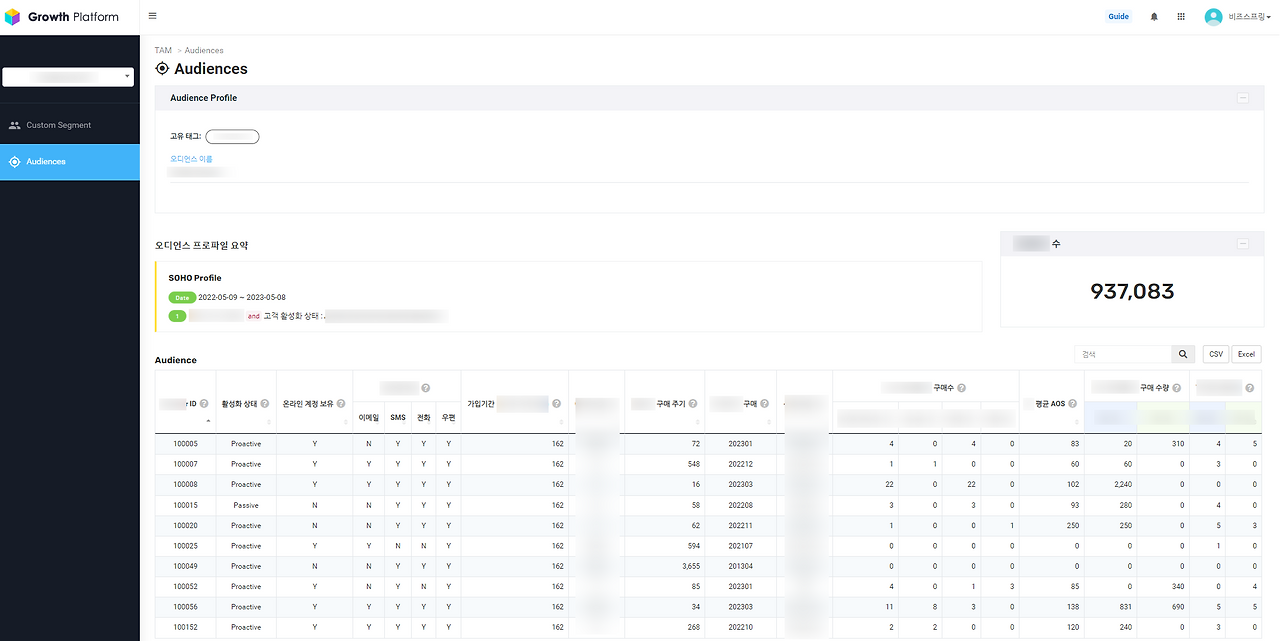Open the Guide link in the header
The width and height of the screenshot is (1280, 641).
point(1118,16)
